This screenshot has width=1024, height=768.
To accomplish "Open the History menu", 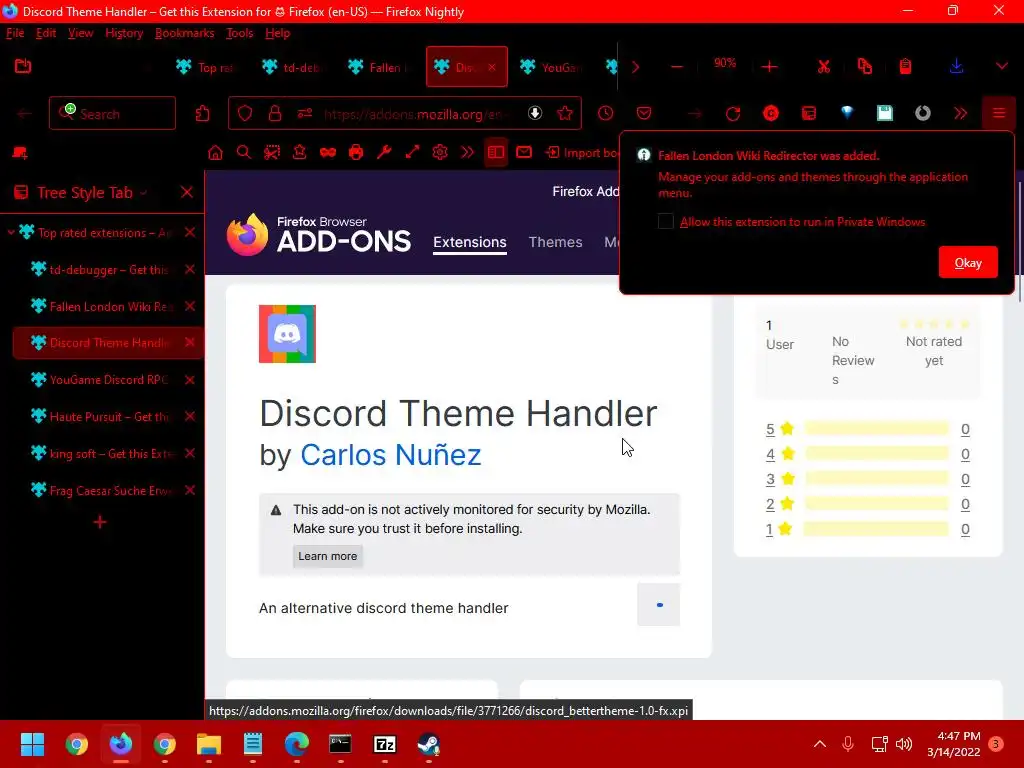I will [124, 33].
